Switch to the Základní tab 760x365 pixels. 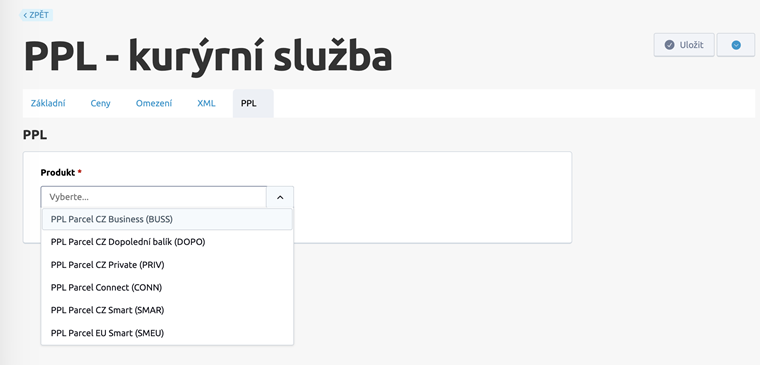click(x=48, y=103)
